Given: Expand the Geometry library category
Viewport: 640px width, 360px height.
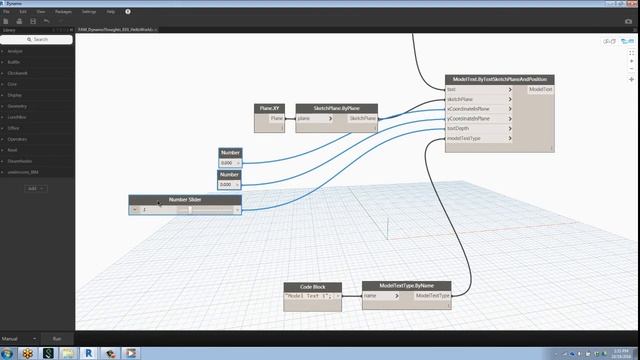Looking at the screenshot, I should [x=17, y=106].
